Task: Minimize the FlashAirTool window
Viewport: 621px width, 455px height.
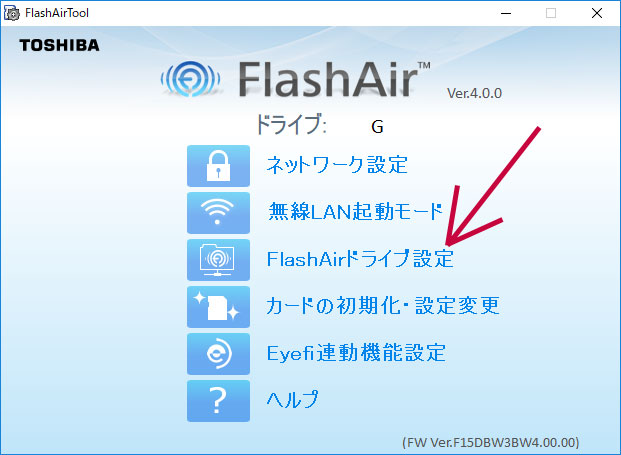Action: pos(506,13)
